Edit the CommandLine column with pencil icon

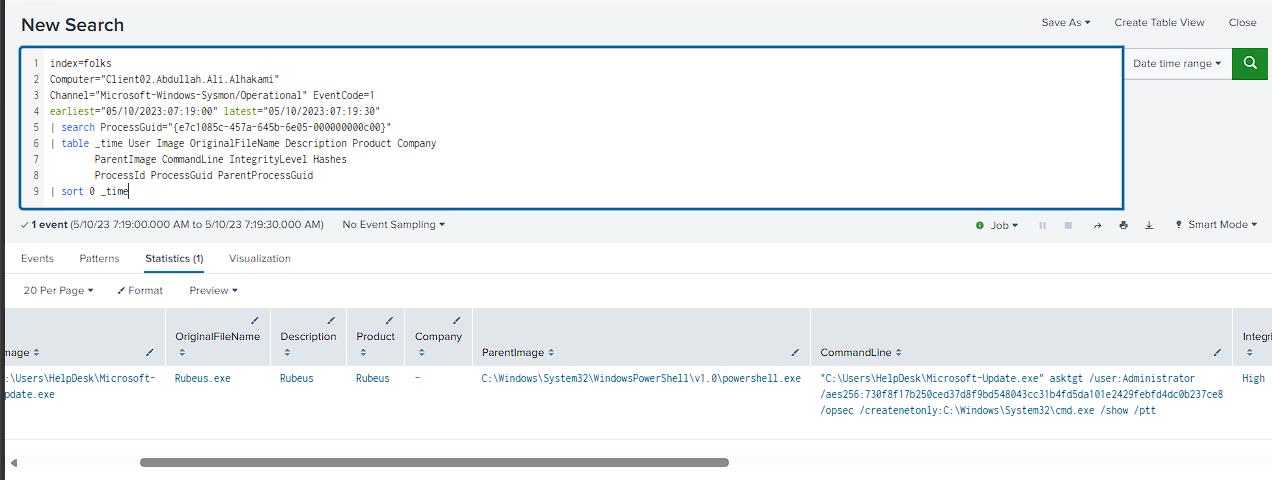coord(1217,353)
